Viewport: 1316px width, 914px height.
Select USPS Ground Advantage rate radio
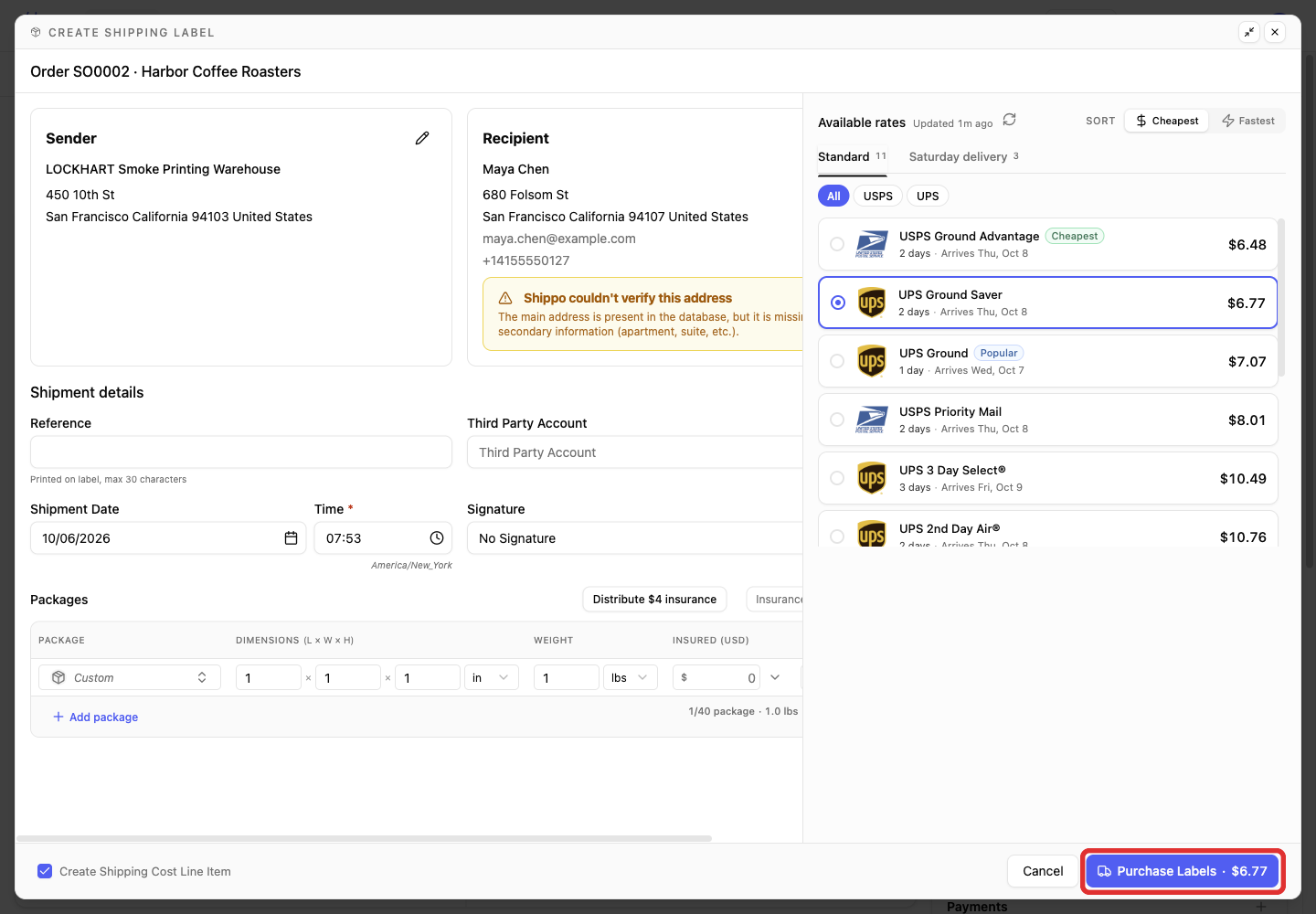(837, 244)
